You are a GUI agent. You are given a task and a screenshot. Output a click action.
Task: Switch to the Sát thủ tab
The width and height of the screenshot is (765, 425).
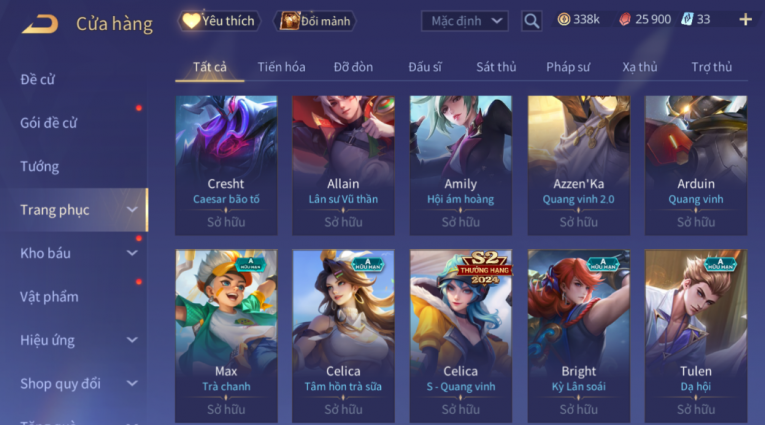(x=496, y=67)
